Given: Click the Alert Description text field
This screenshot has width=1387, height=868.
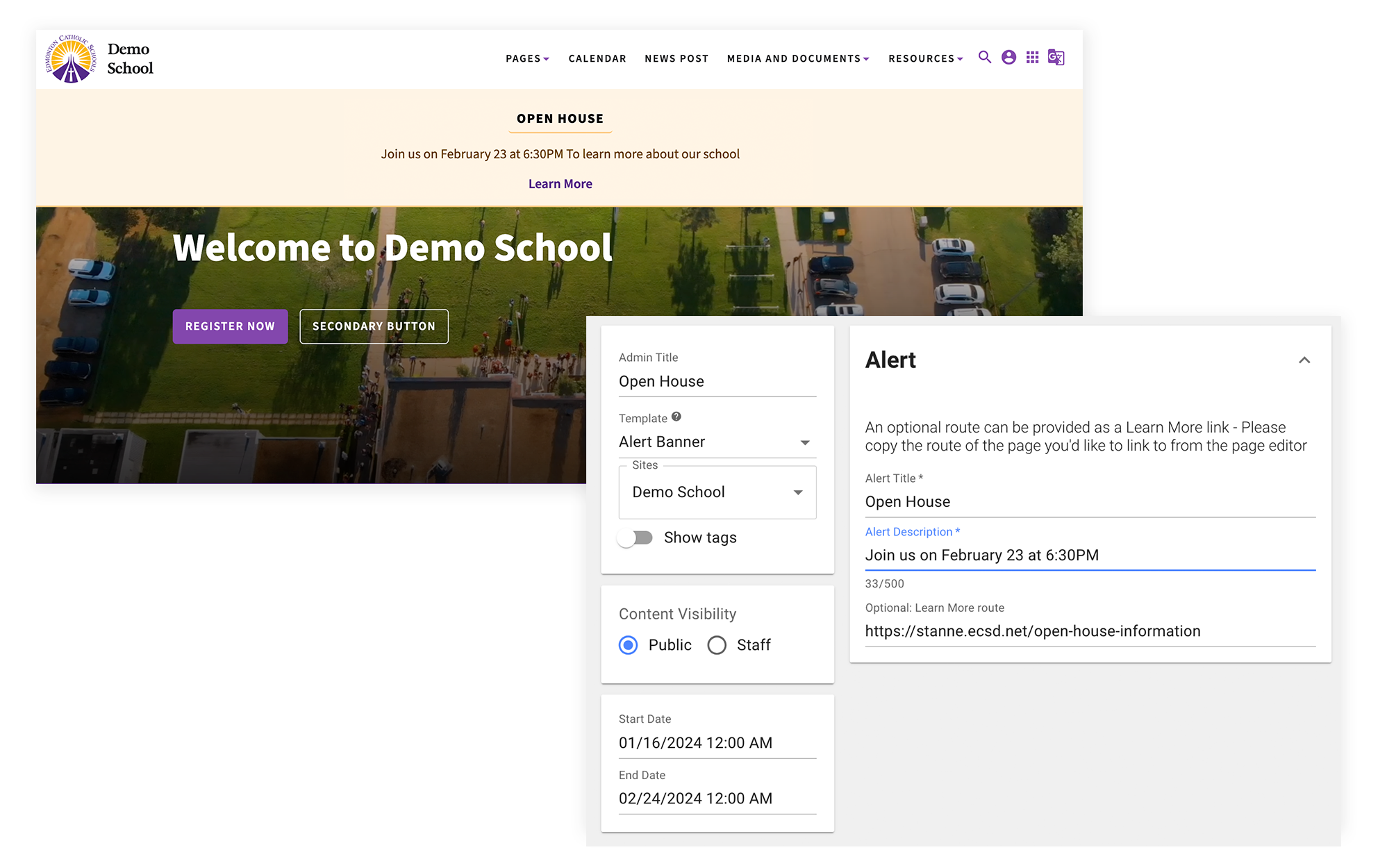Looking at the screenshot, I should pos(1089,556).
